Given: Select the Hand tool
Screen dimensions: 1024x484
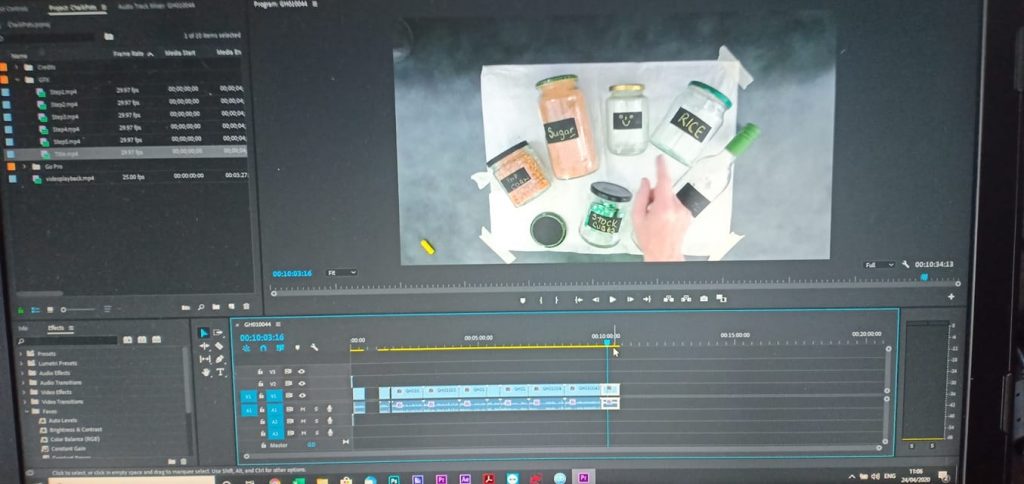Looking at the screenshot, I should (206, 372).
